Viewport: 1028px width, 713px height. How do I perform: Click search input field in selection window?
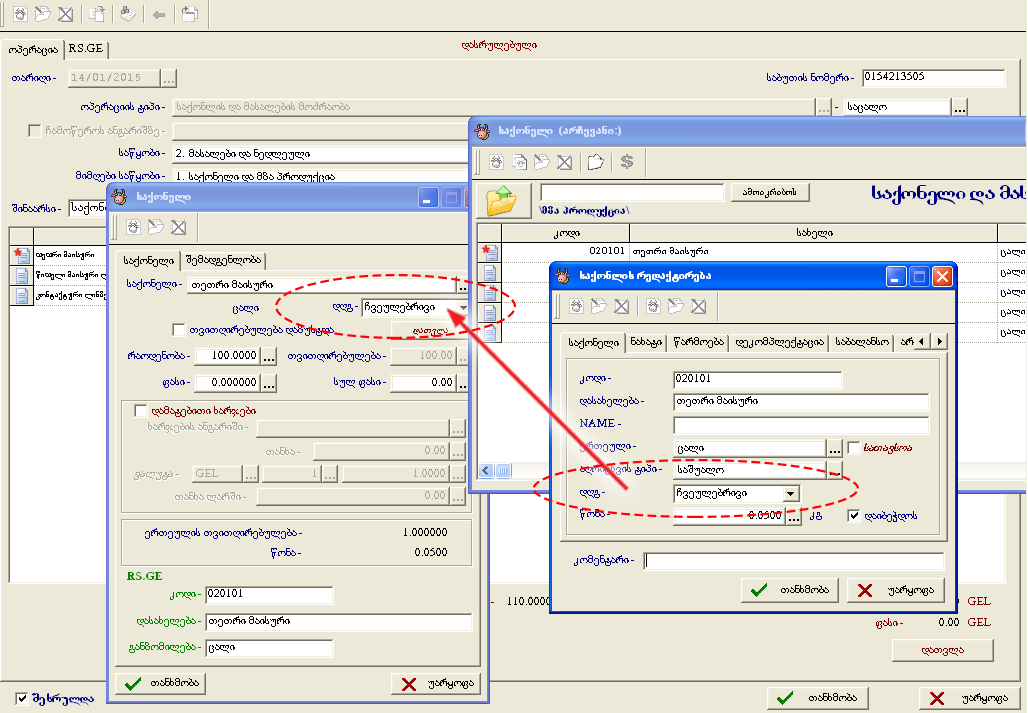631,192
